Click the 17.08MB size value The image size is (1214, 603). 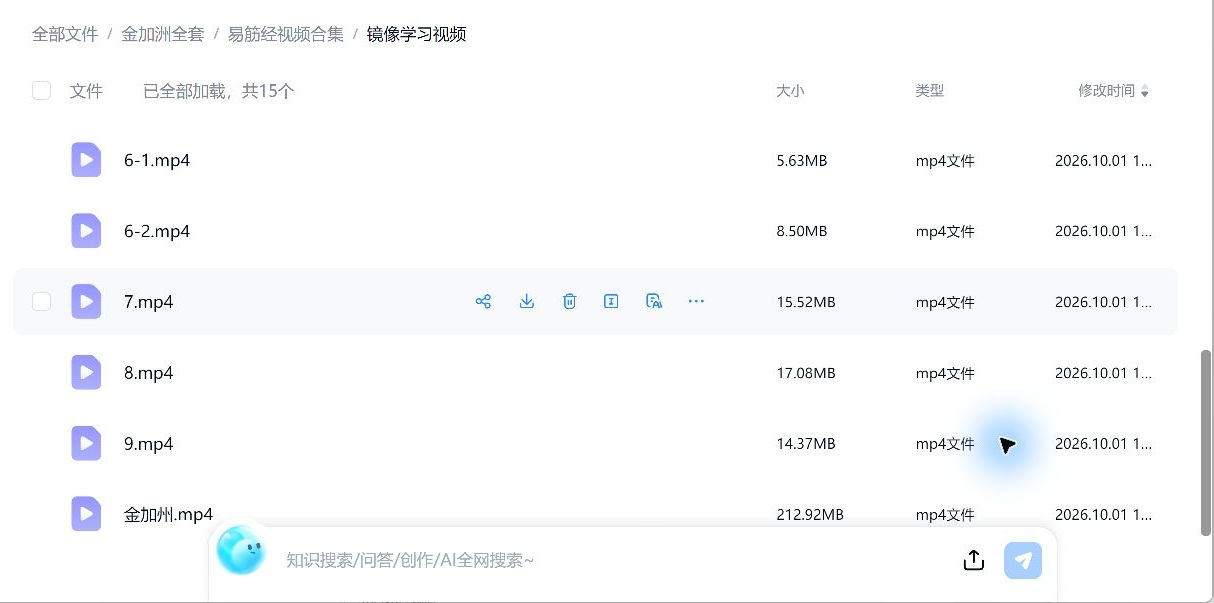click(x=806, y=374)
